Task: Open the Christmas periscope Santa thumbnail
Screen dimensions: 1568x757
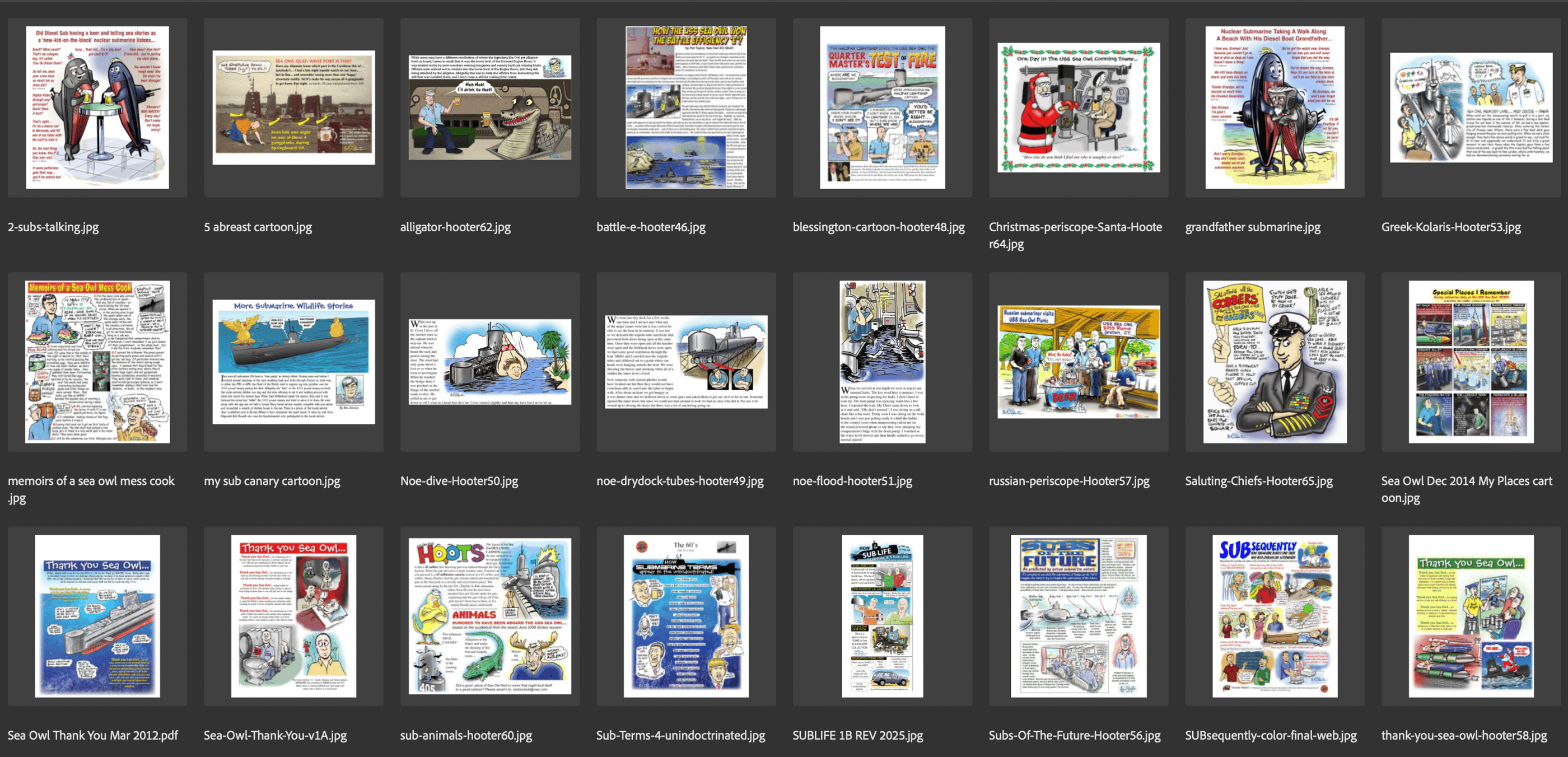Action: (x=1078, y=107)
